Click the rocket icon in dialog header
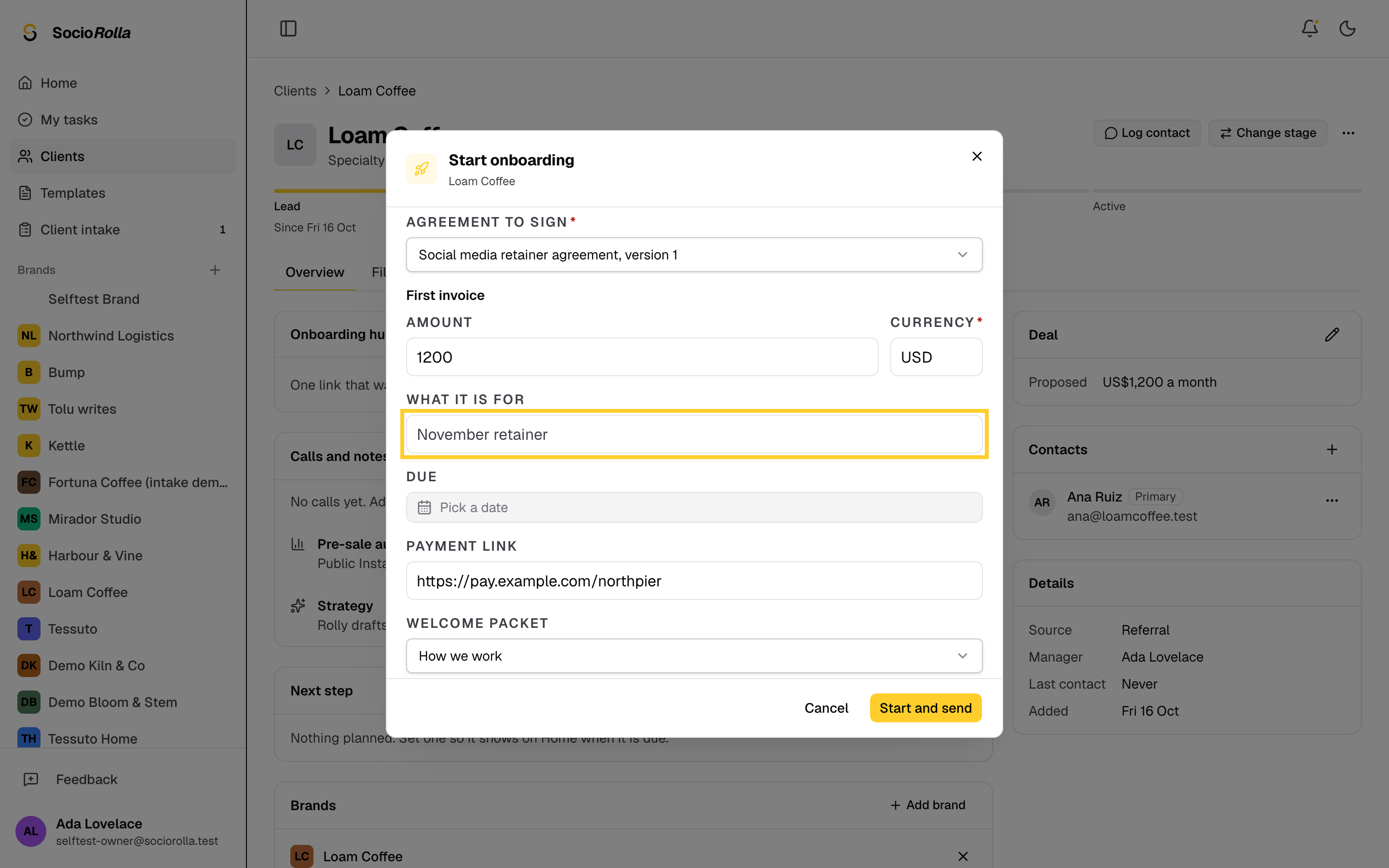This screenshot has width=1389, height=868. [x=422, y=169]
